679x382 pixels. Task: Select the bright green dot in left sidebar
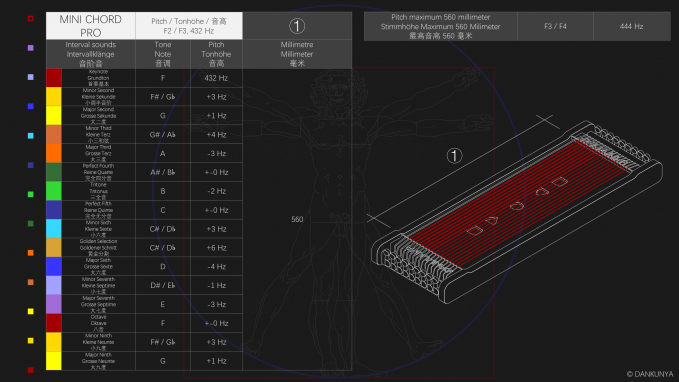coord(31,194)
